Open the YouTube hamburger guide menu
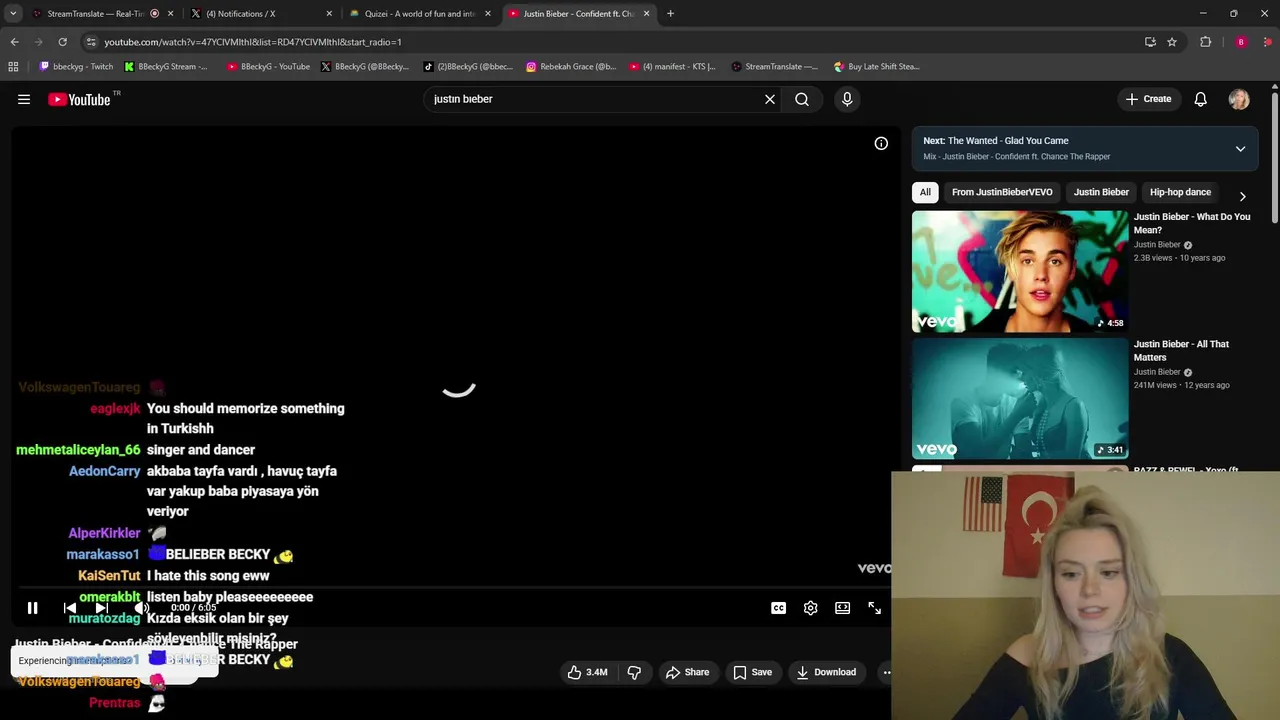Screen dimensions: 1280x720 (x=24, y=99)
